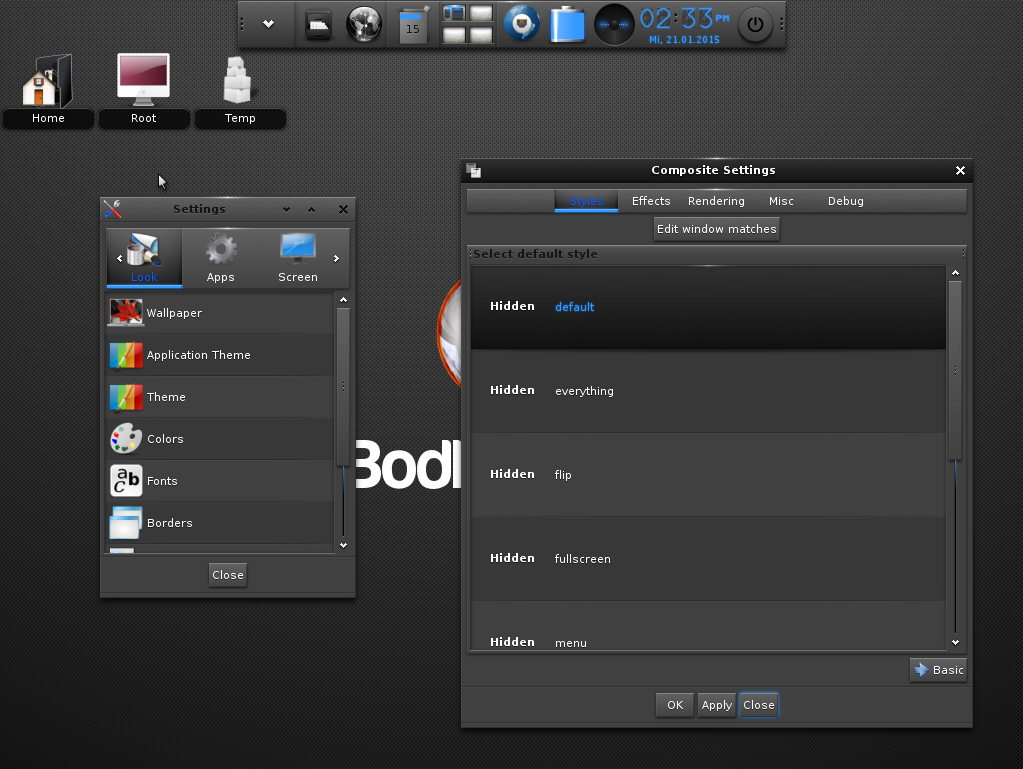
Task: Click the style list scrollbar thumb
Action: click(x=955, y=370)
